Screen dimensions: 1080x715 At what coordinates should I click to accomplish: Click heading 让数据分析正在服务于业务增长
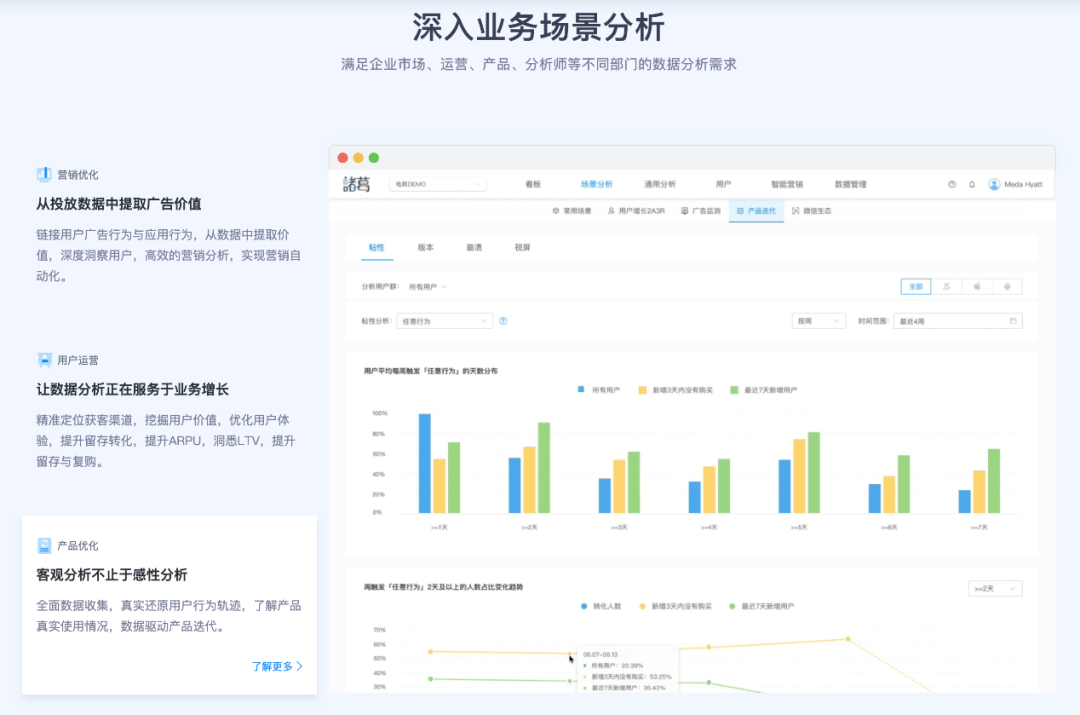point(132,389)
